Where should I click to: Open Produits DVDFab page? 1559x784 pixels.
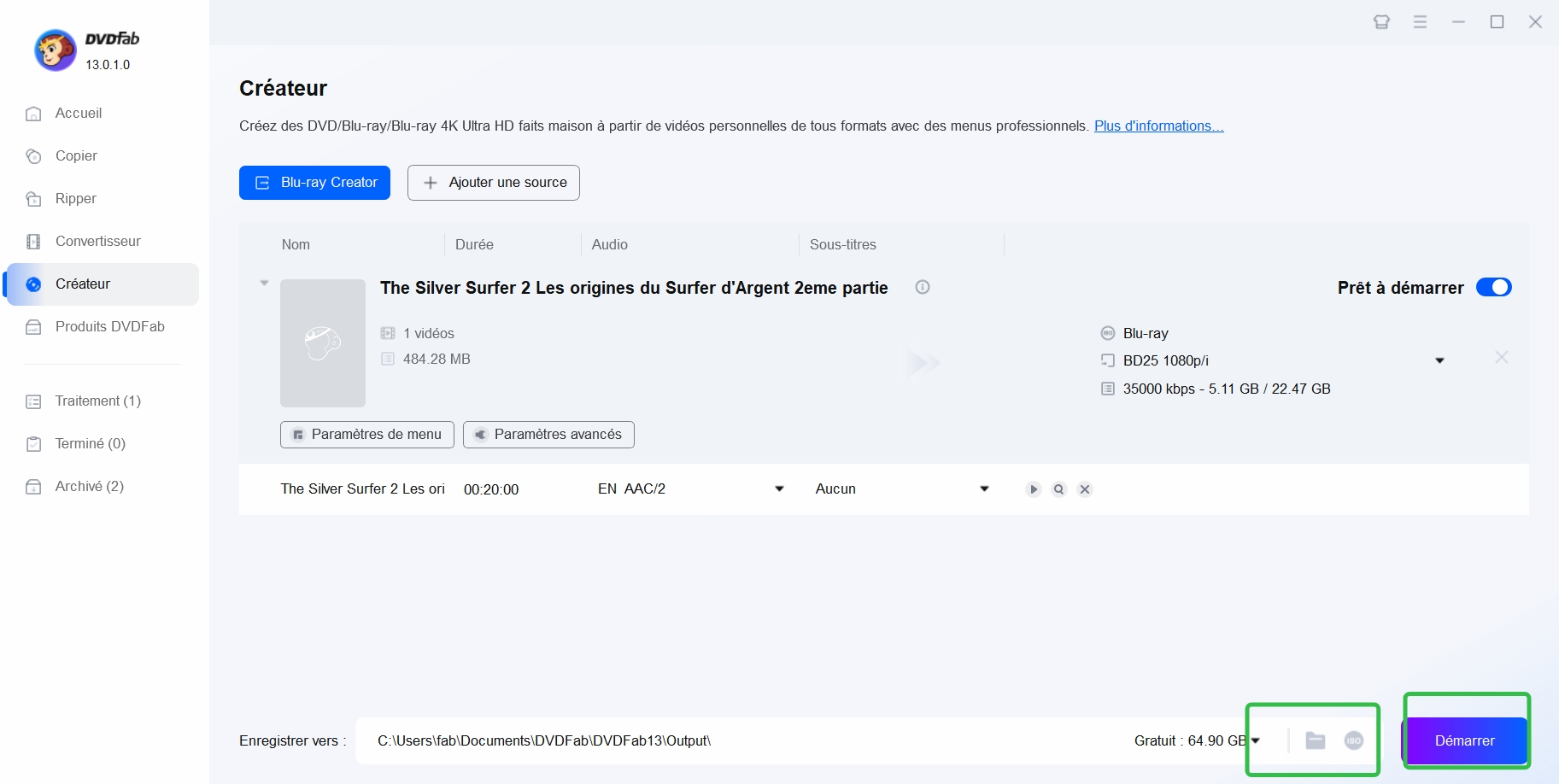click(x=109, y=327)
